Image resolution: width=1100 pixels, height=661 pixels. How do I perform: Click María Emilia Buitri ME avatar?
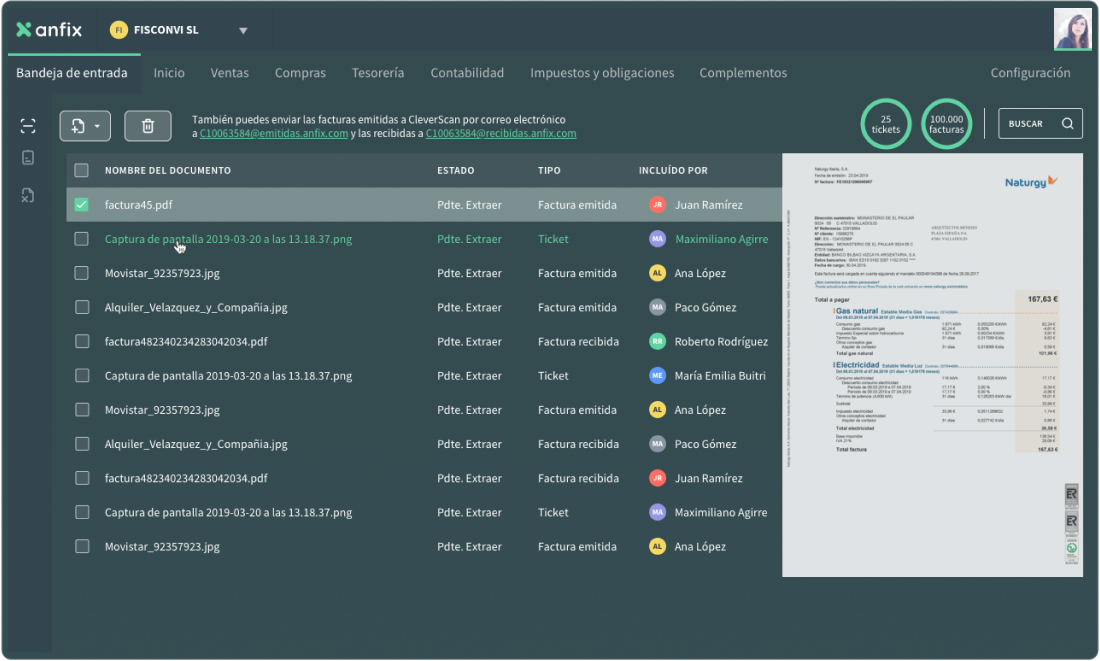[x=657, y=376]
